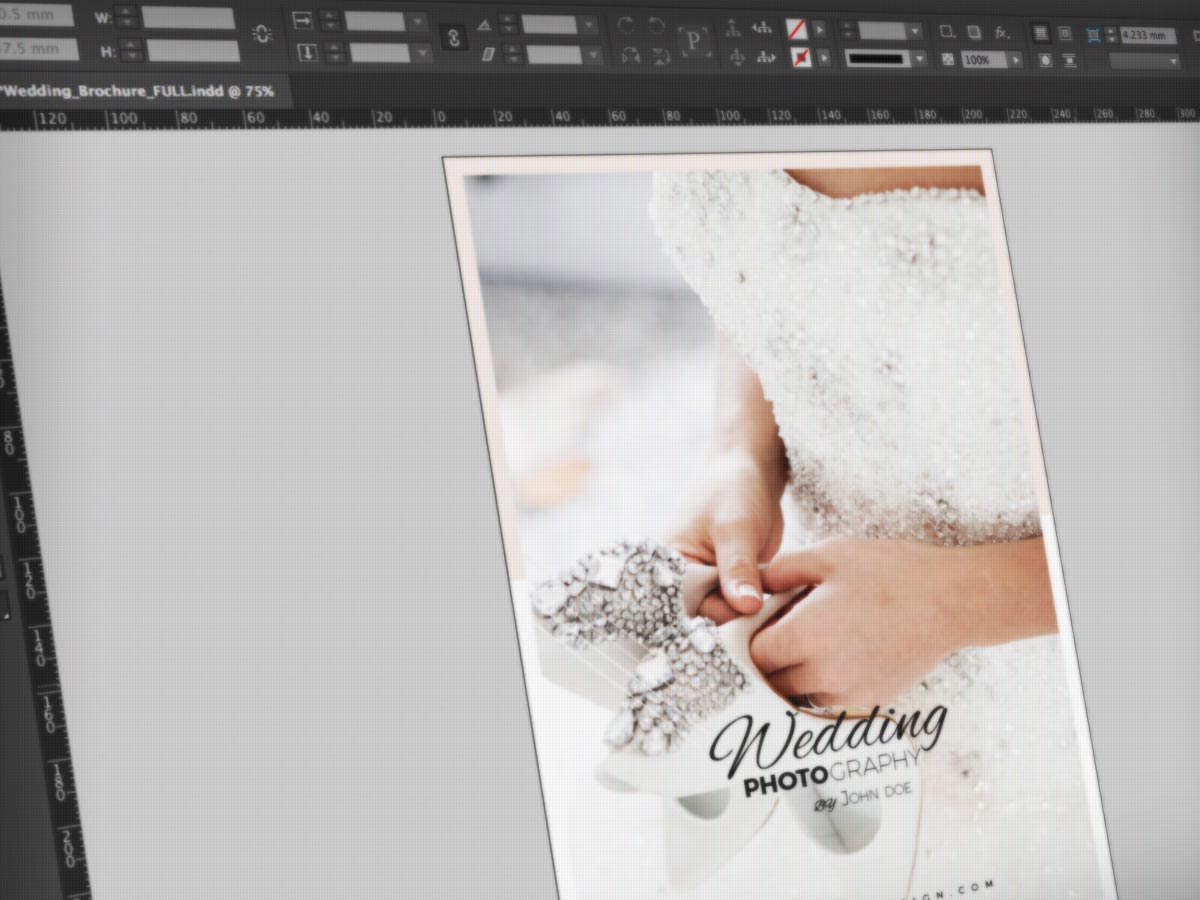Click the Scale Y Percentage icon
The image size is (1200, 900).
308,52
